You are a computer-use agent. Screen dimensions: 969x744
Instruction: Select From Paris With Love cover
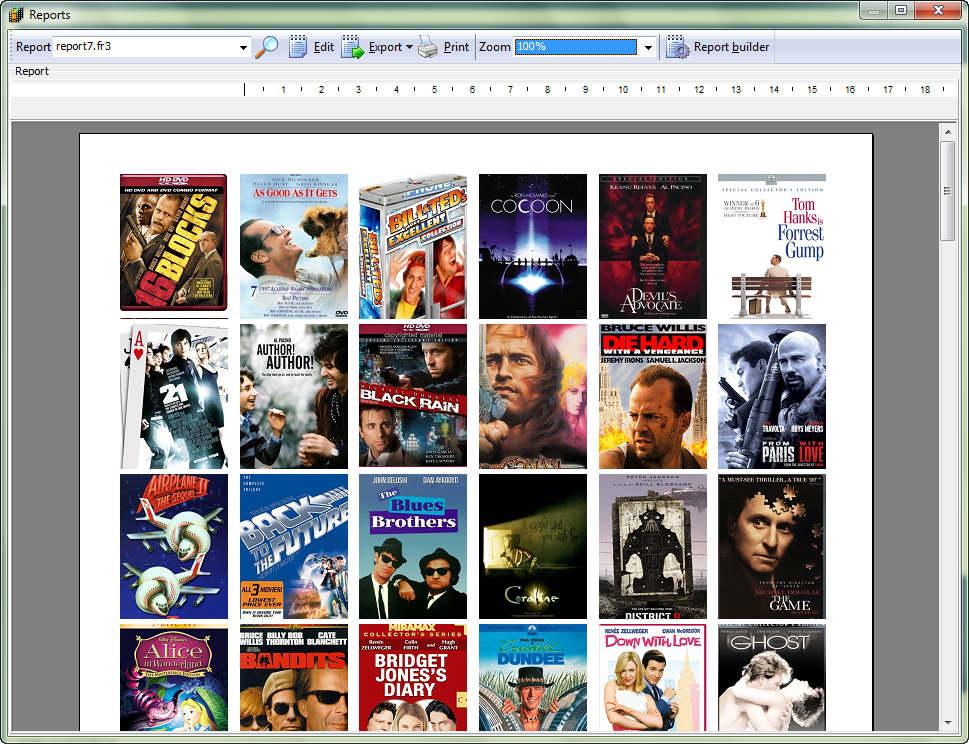point(772,396)
